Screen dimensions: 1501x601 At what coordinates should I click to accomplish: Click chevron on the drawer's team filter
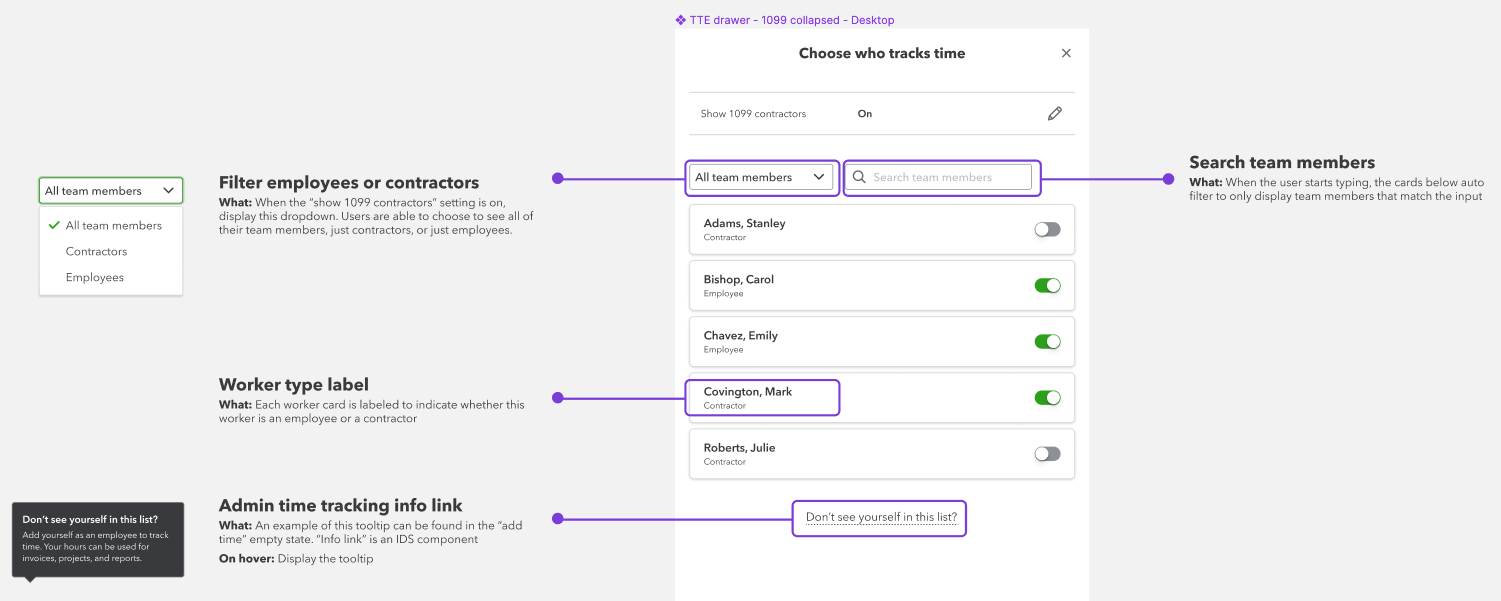tap(819, 177)
